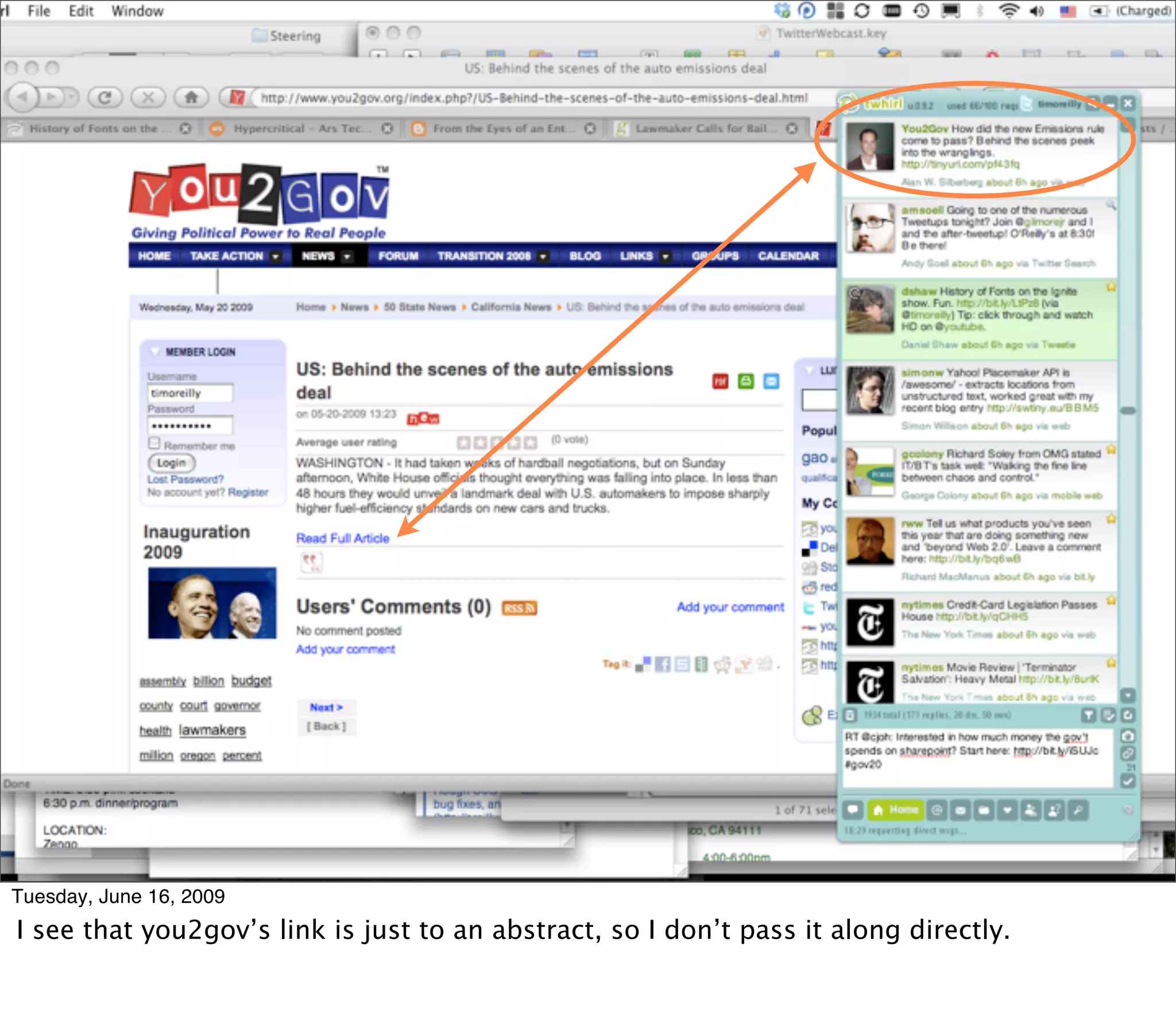Go to the browser Home page button

click(191, 97)
